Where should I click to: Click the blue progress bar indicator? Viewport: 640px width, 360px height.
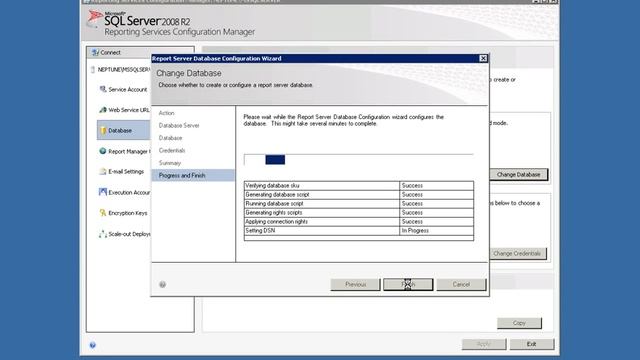(x=275, y=160)
